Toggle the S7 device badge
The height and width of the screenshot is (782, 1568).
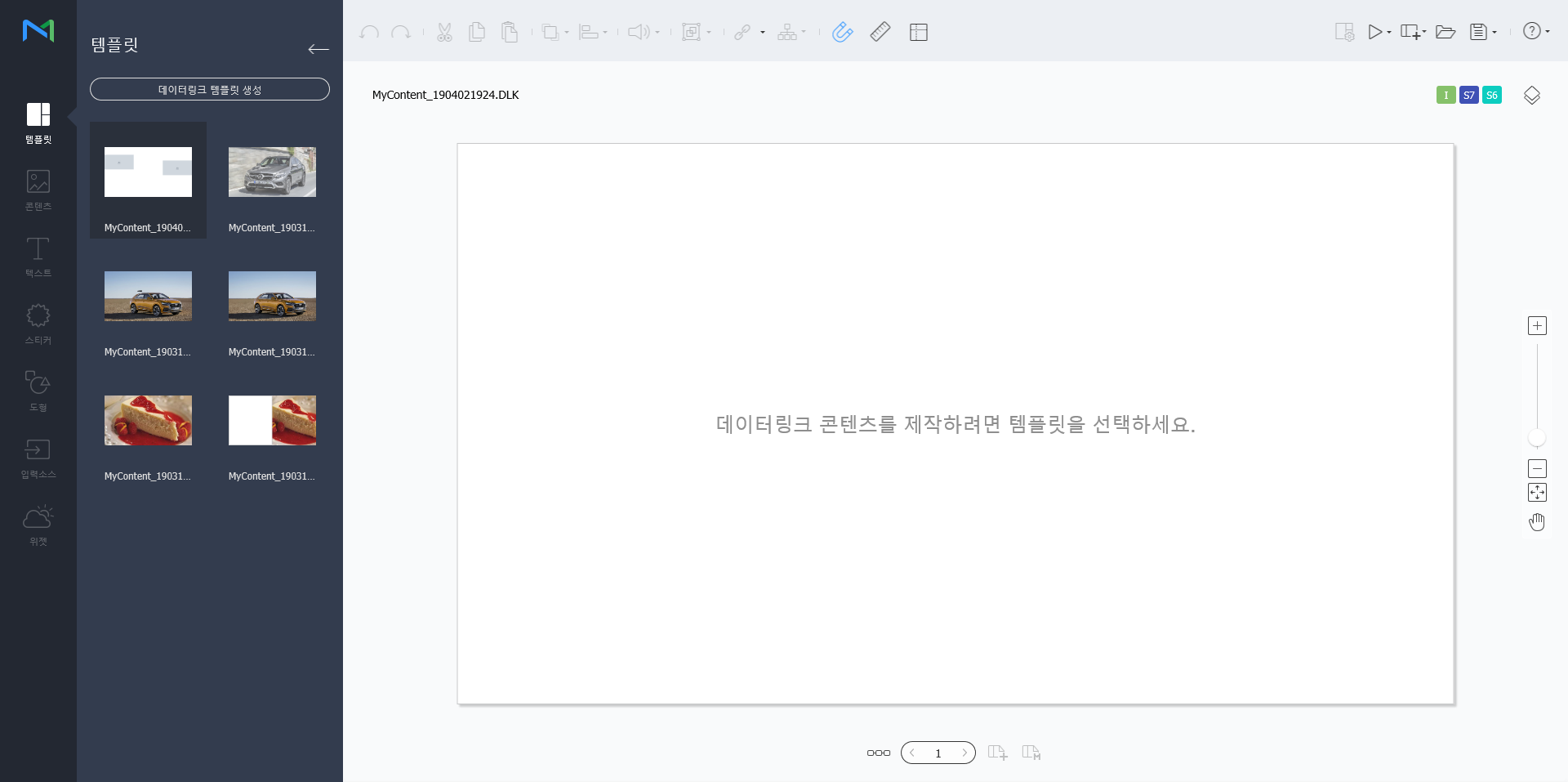tap(1468, 96)
